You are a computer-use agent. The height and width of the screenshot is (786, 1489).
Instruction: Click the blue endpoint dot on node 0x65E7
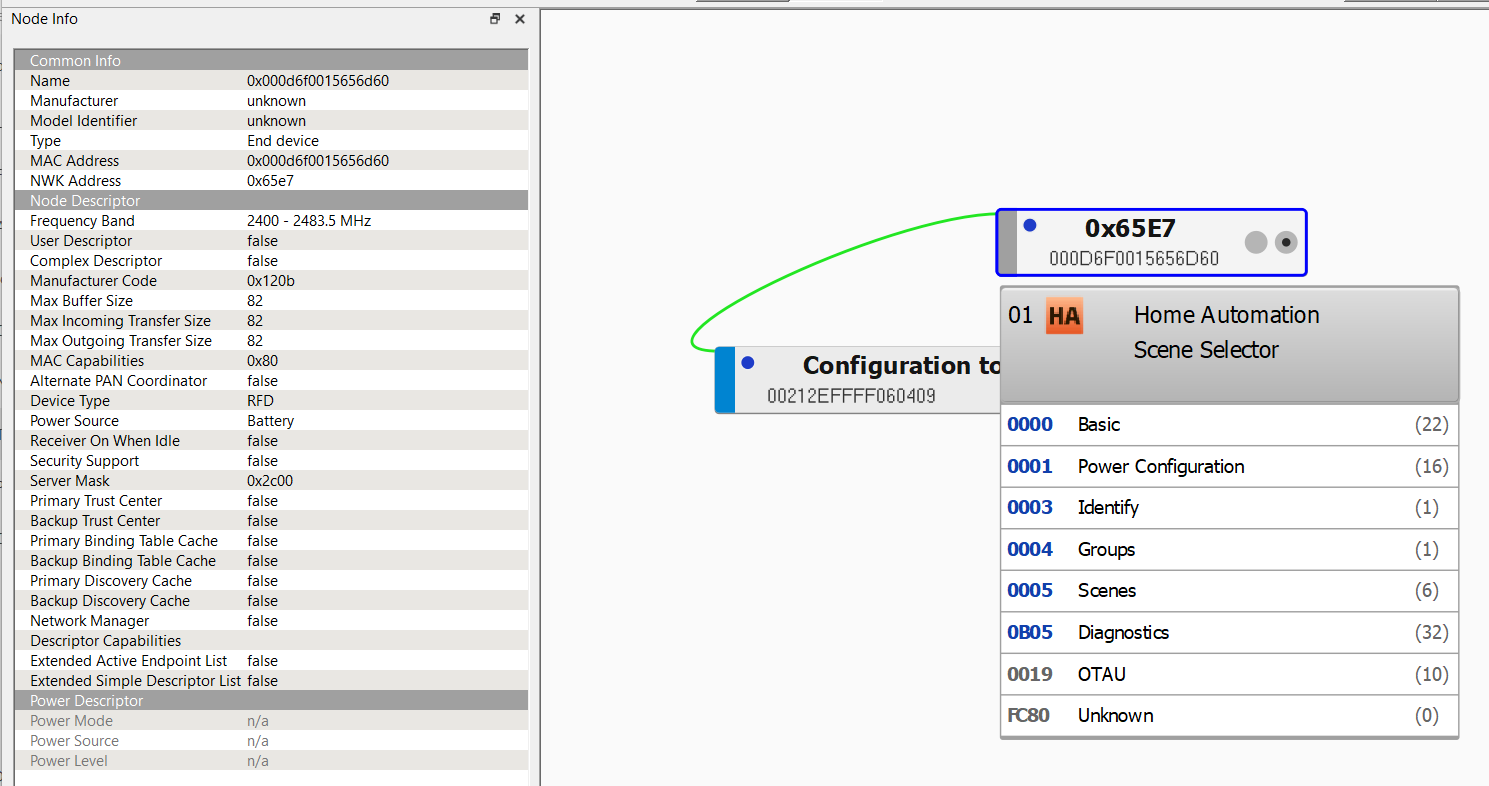pyautogui.click(x=1030, y=225)
